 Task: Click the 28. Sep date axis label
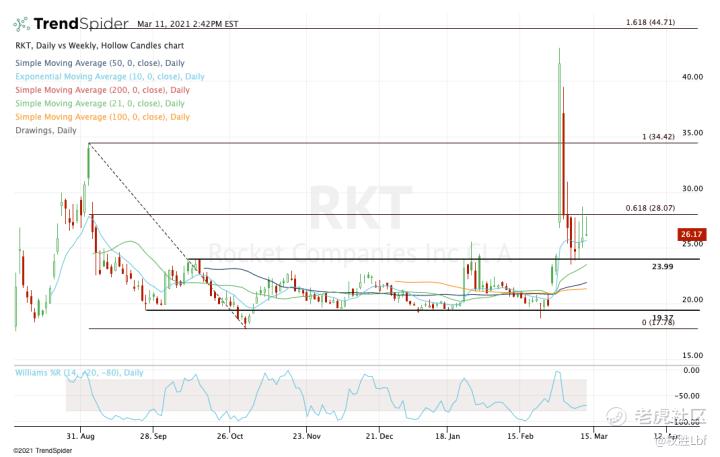pyautogui.click(x=153, y=436)
